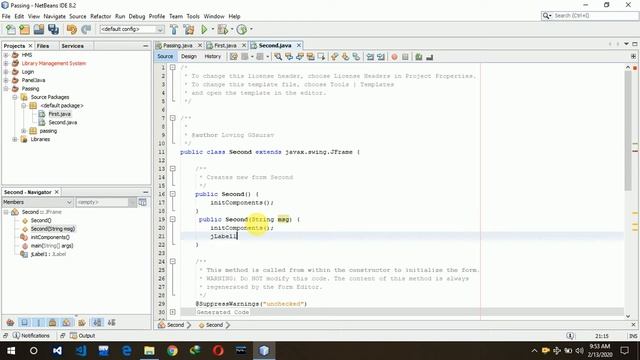Click the Open Project toolbar icon
Viewport: 640px width, 360px height.
39,29
